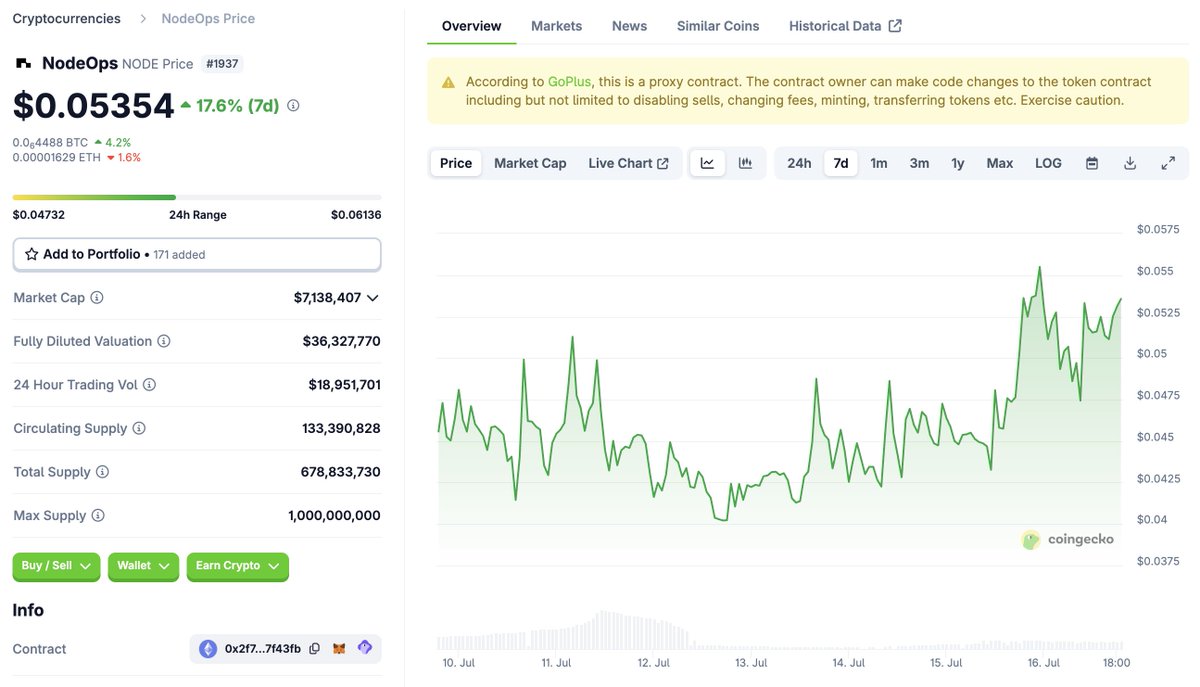The height and width of the screenshot is (687, 1200).
Task: Open the Overview tab
Action: click(471, 26)
